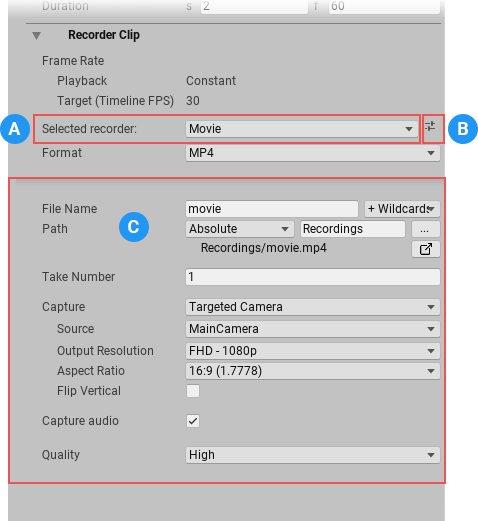Open the Format MP4 dropdown
This screenshot has height=521, width=478.
[313, 153]
